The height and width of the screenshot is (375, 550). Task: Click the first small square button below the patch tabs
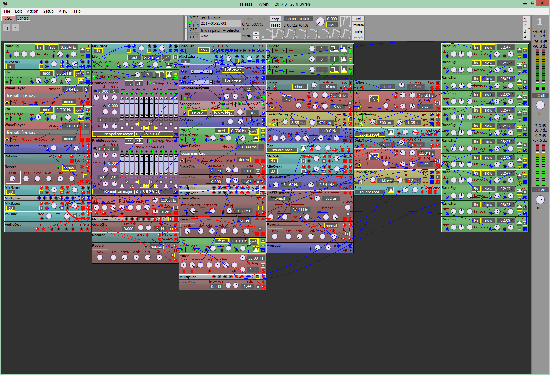(7, 27)
